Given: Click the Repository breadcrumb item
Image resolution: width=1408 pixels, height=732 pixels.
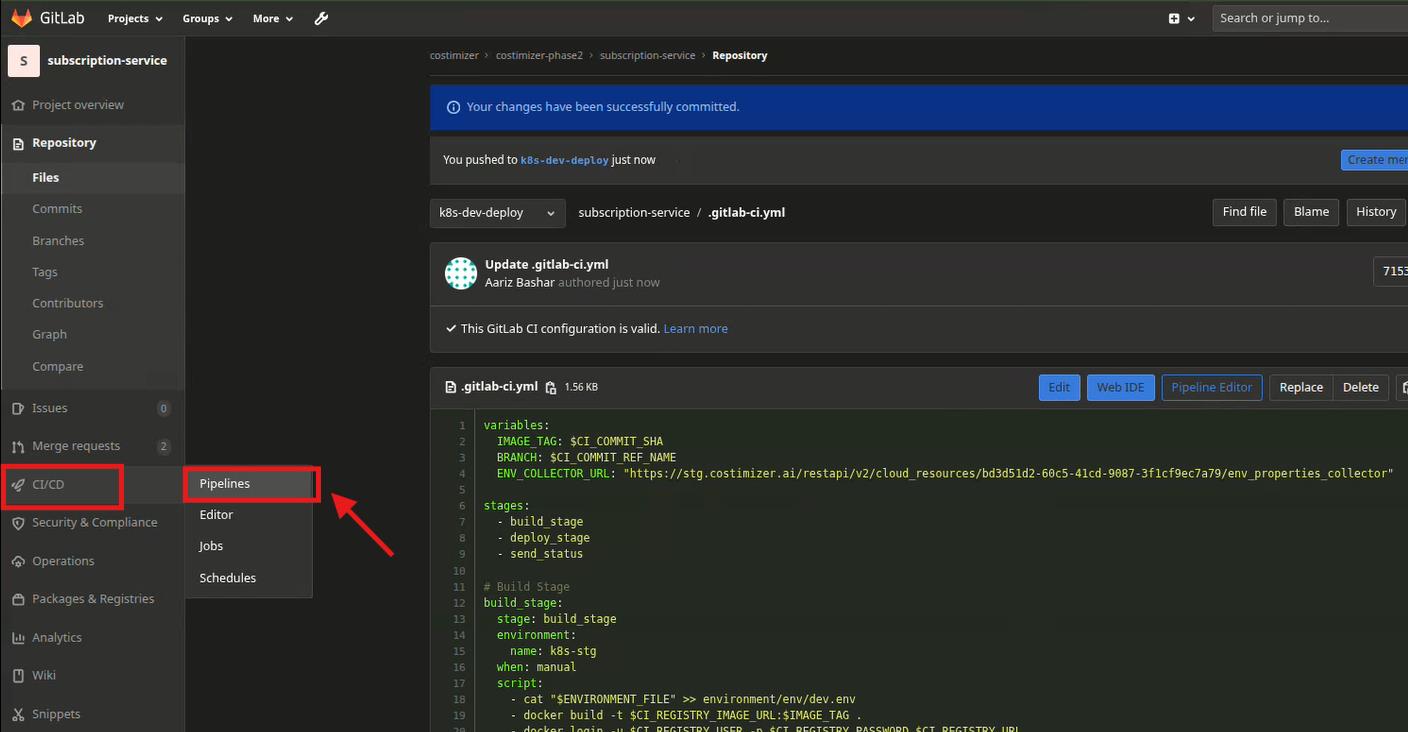Looking at the screenshot, I should (739, 56).
